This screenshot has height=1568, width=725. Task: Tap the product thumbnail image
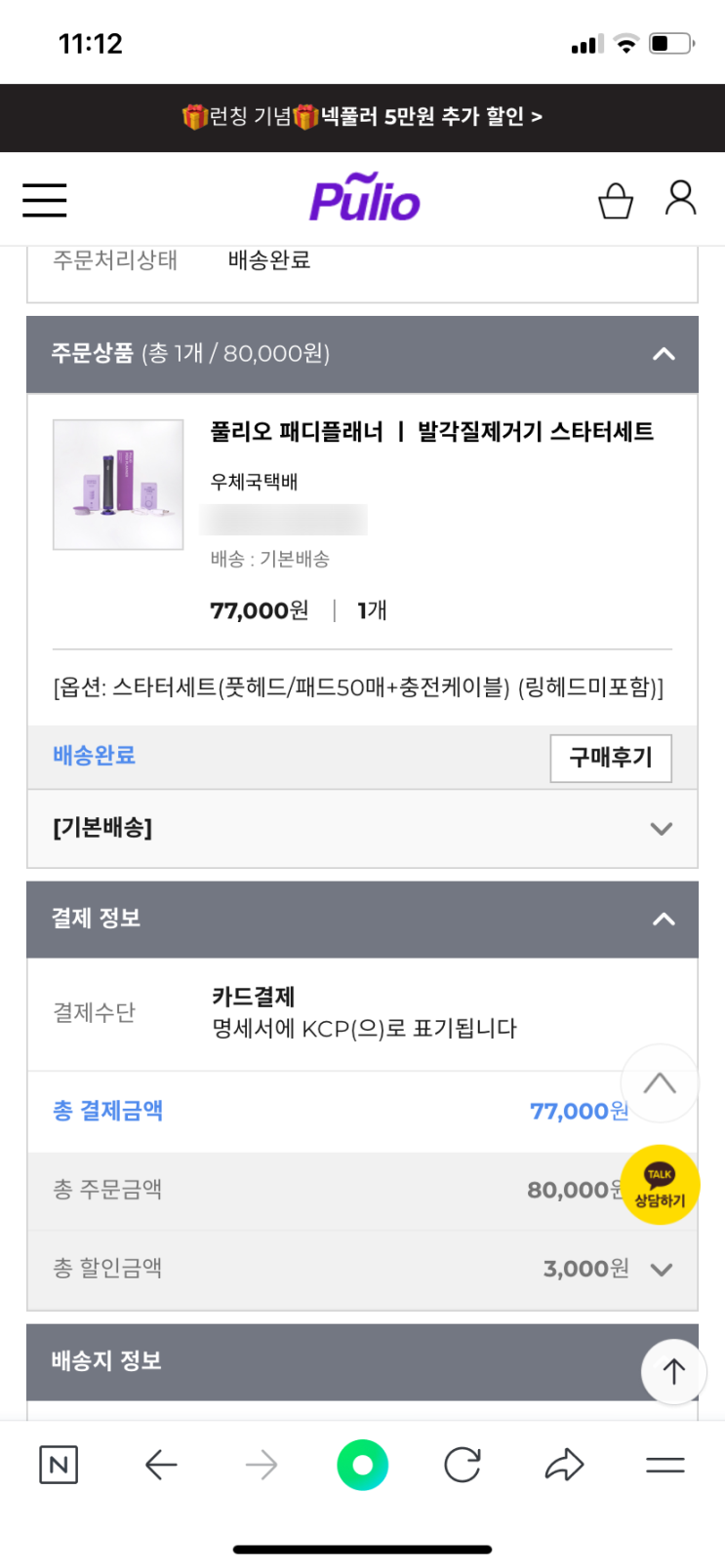click(118, 485)
